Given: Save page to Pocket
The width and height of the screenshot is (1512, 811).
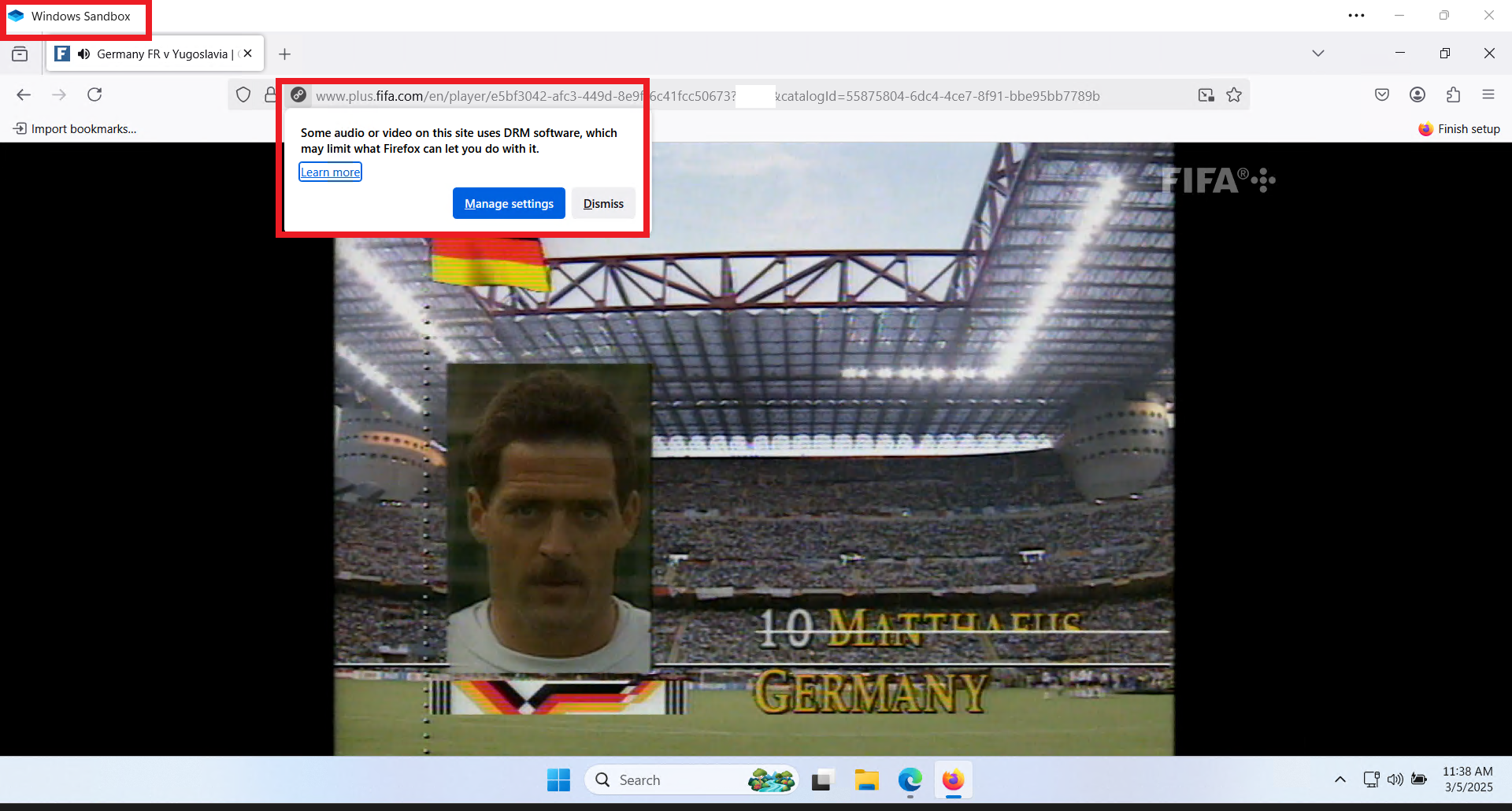Looking at the screenshot, I should [1382, 94].
